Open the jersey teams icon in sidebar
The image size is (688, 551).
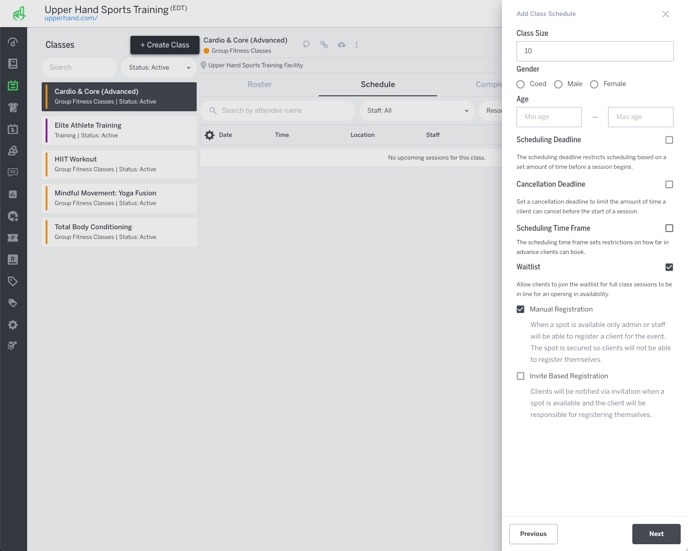(13, 107)
